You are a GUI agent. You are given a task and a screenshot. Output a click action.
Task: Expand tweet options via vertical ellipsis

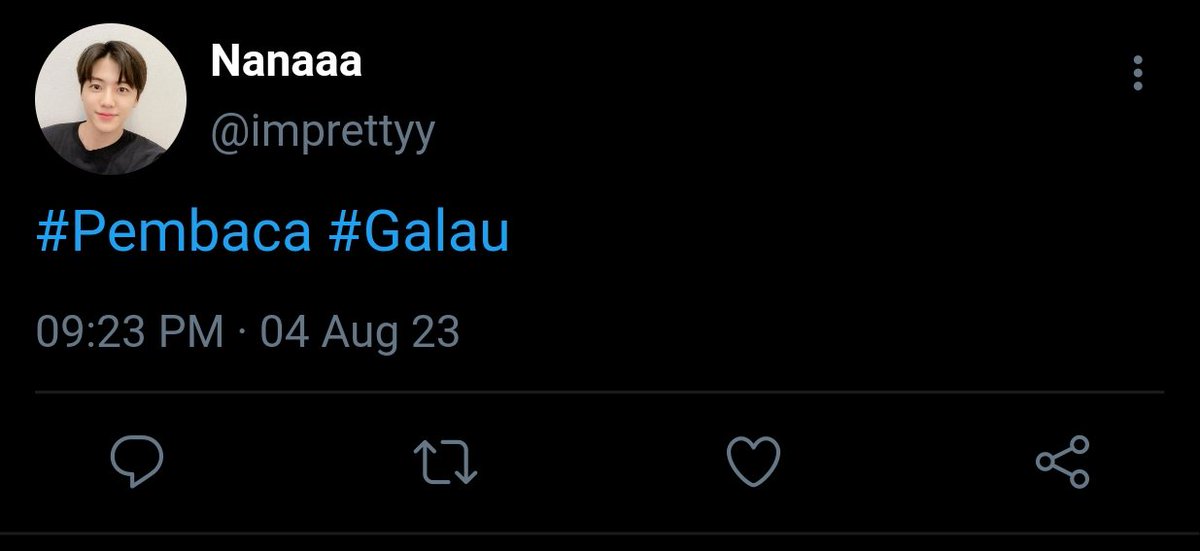[1137, 75]
